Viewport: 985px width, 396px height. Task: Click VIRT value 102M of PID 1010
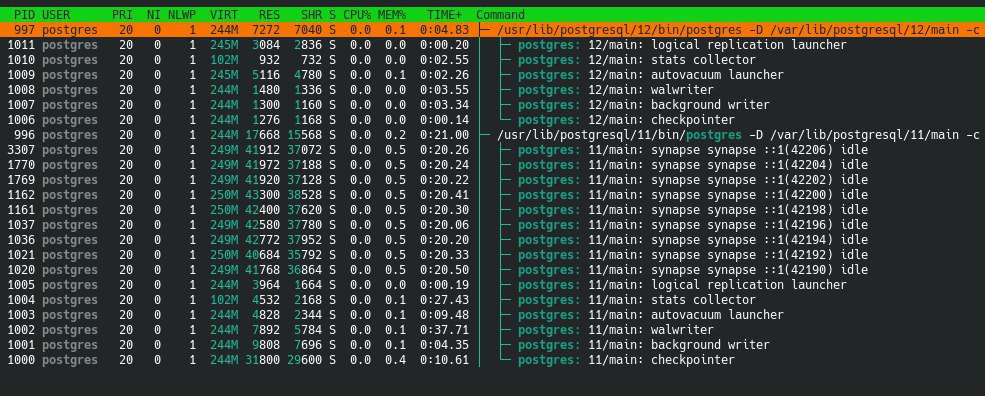pos(224,60)
